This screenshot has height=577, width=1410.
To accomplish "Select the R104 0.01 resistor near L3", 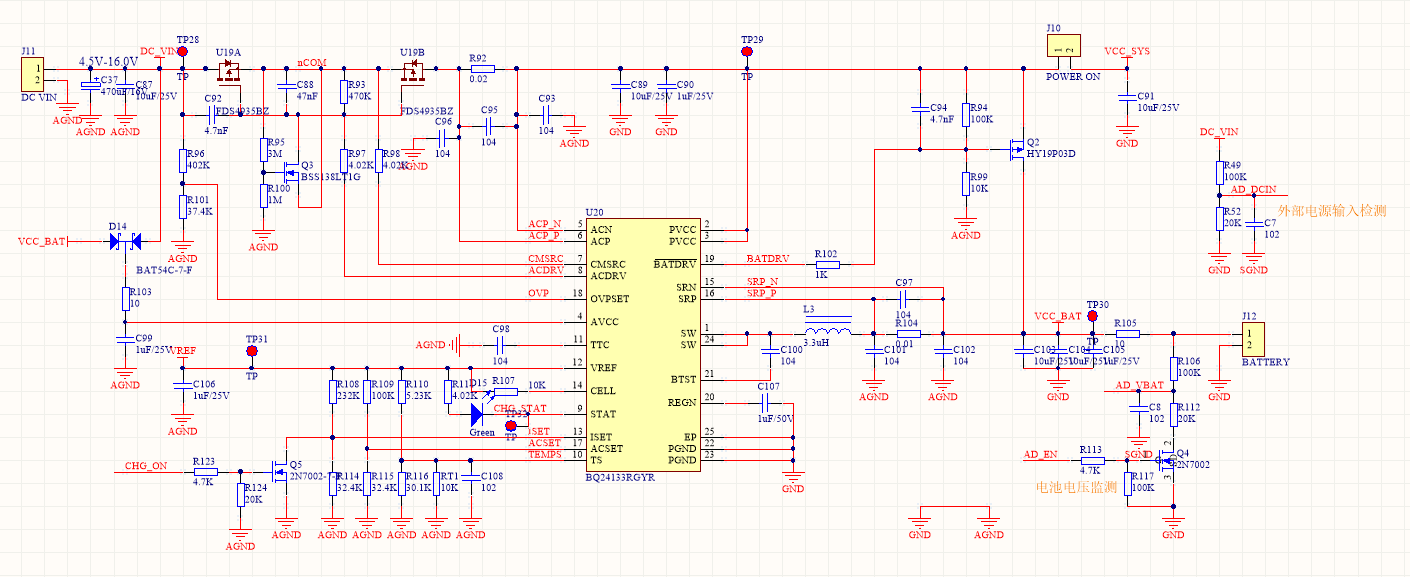I will 908,334.
